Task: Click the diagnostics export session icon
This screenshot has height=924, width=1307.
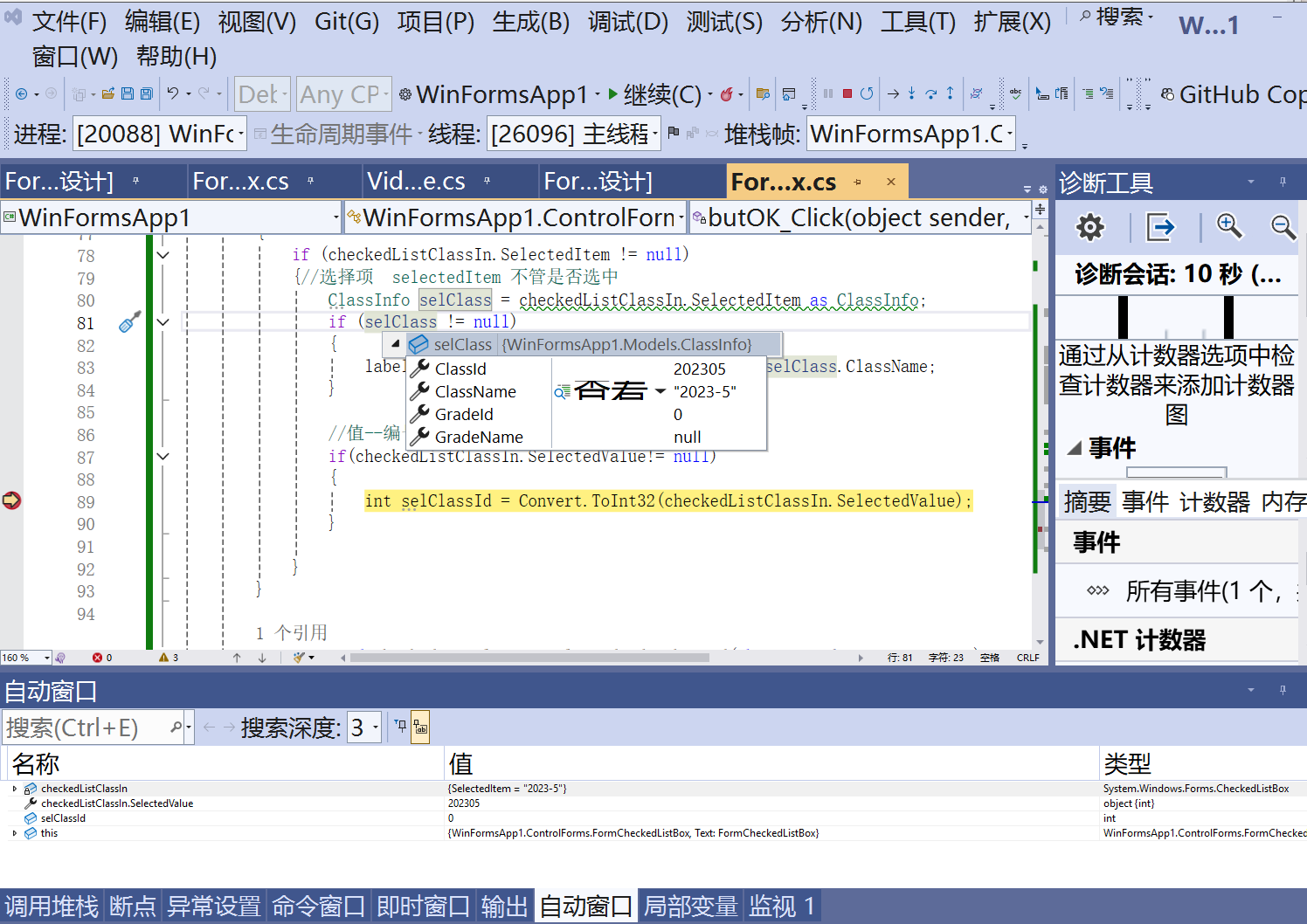Action: [1160, 228]
